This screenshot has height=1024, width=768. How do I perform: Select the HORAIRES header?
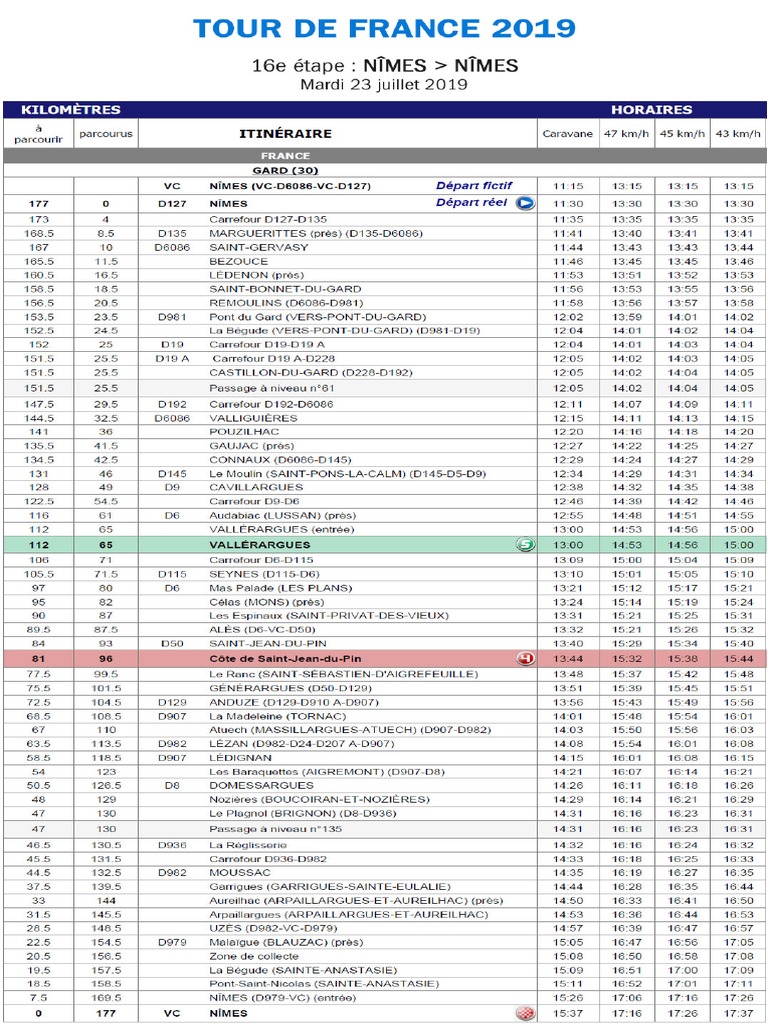pyautogui.click(x=652, y=110)
